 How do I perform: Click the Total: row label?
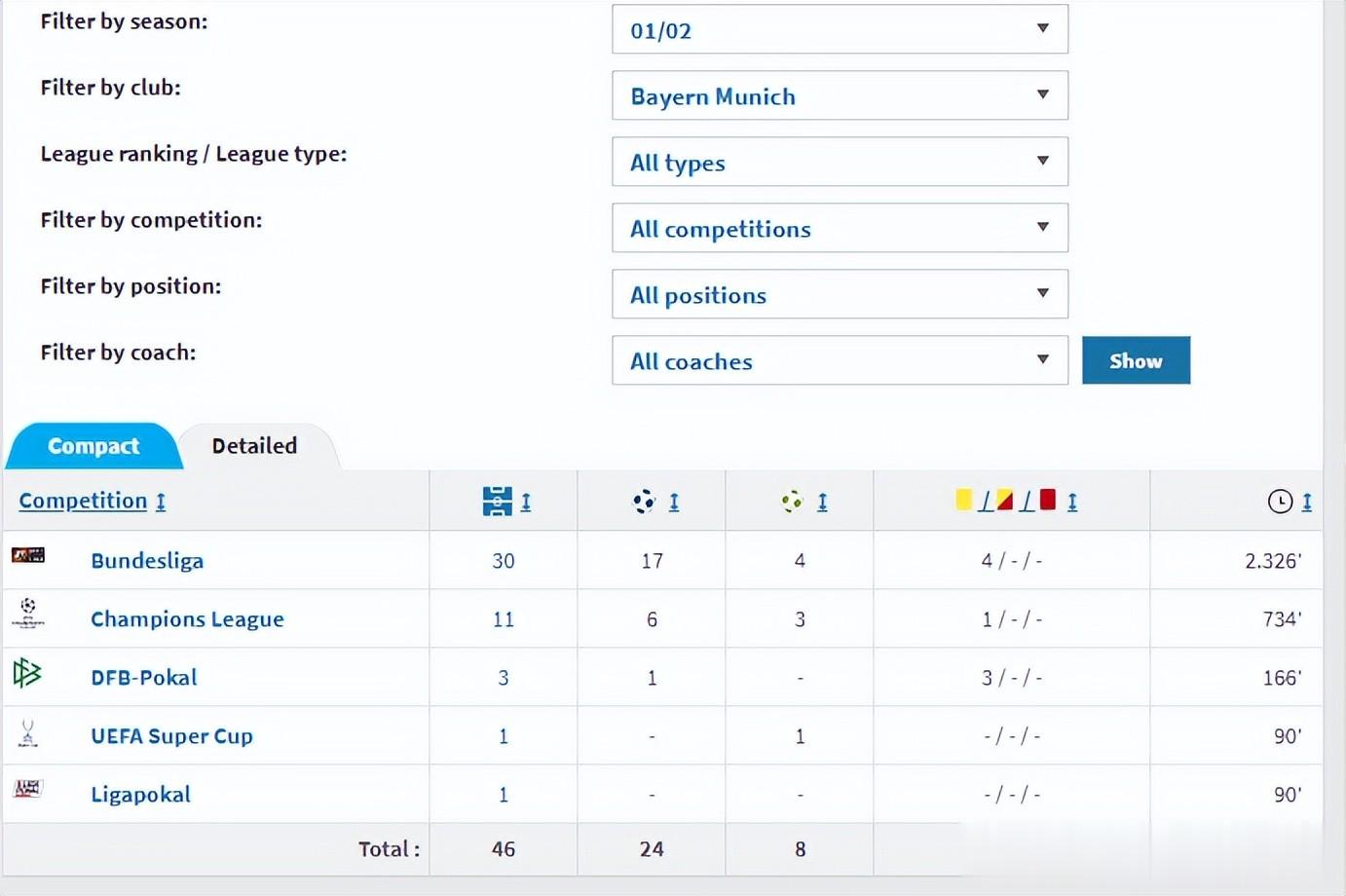coord(390,849)
